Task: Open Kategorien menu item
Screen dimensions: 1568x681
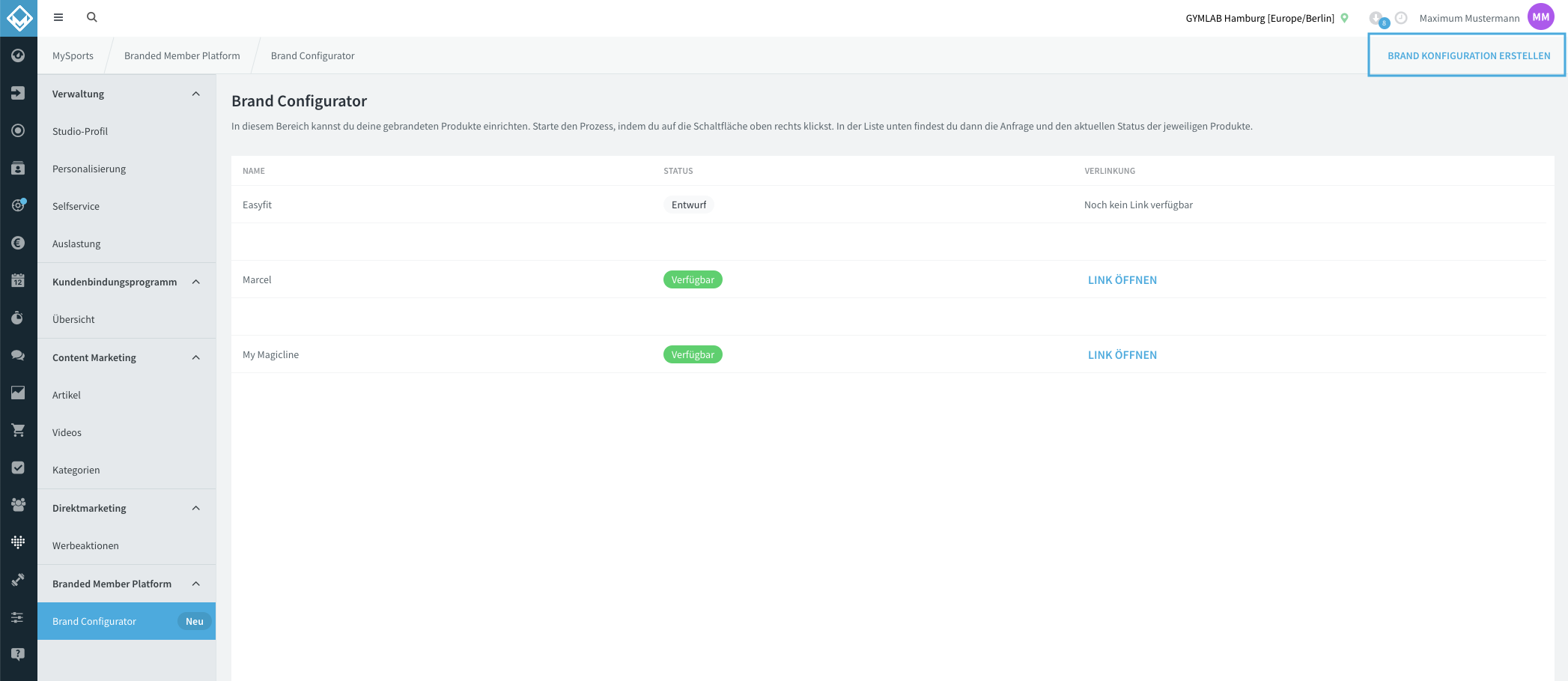Action: (x=127, y=470)
